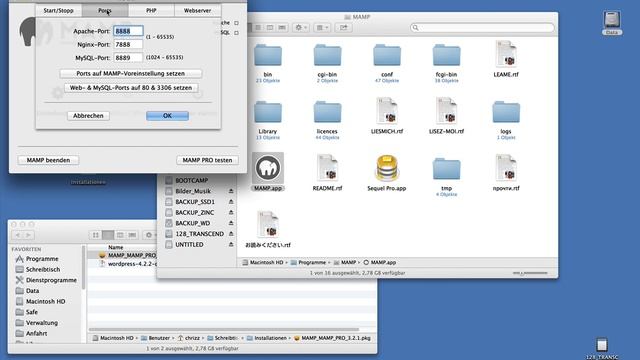Click the horizontal scrollbar in bottom Finder window
640x360 pixels.
click(224, 329)
